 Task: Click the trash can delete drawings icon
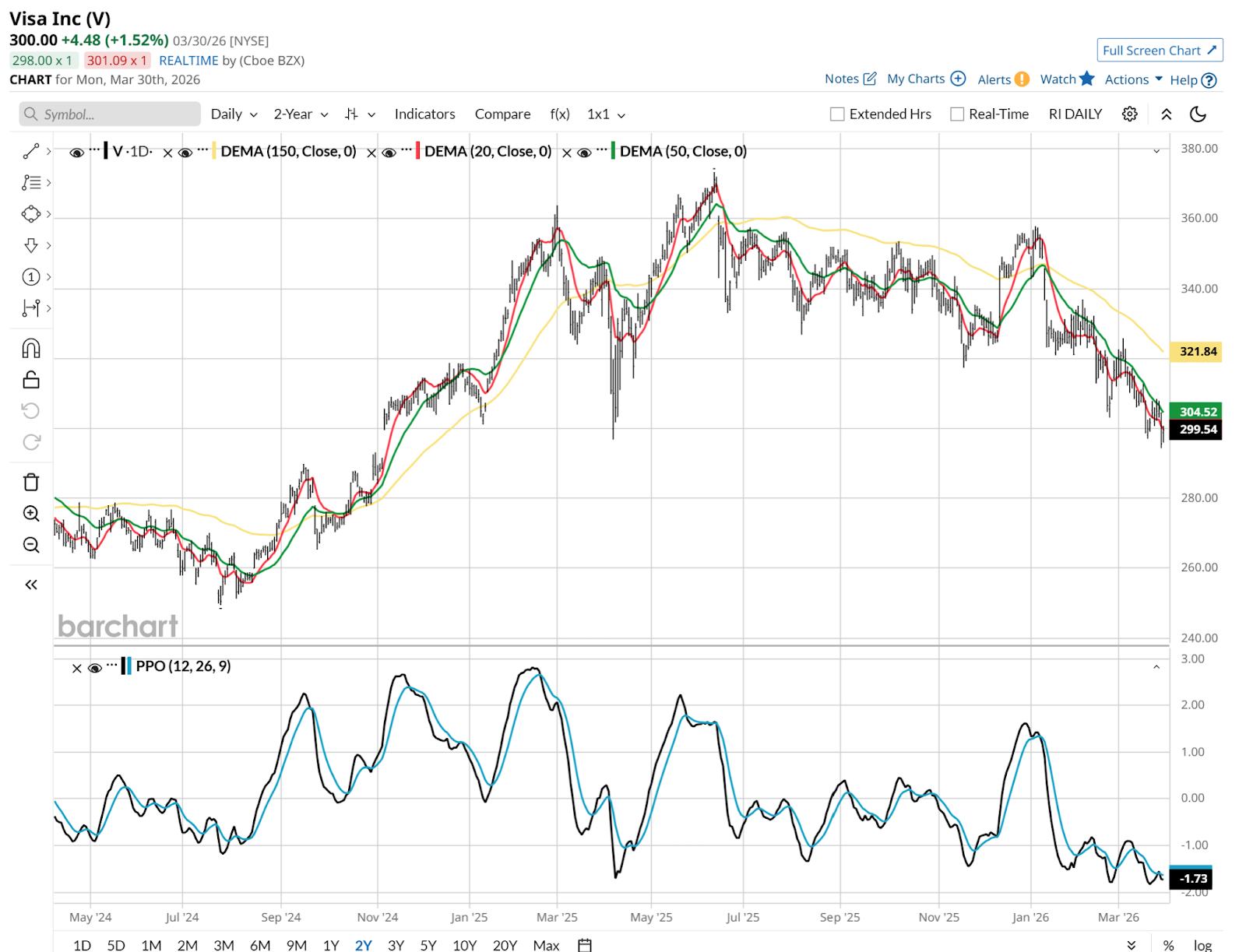point(31,482)
